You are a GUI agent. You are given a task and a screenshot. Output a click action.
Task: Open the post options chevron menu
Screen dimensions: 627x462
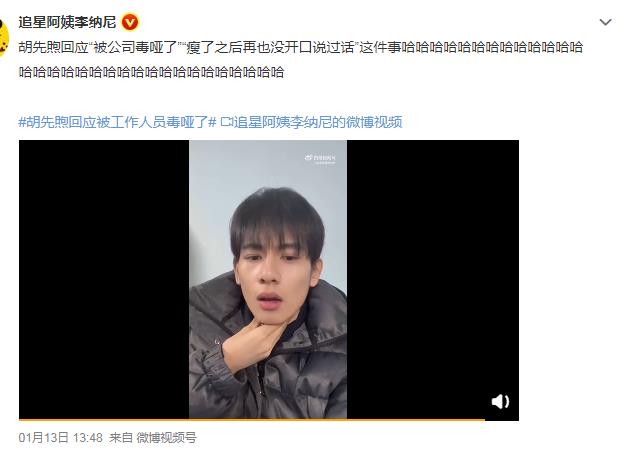(x=605, y=22)
